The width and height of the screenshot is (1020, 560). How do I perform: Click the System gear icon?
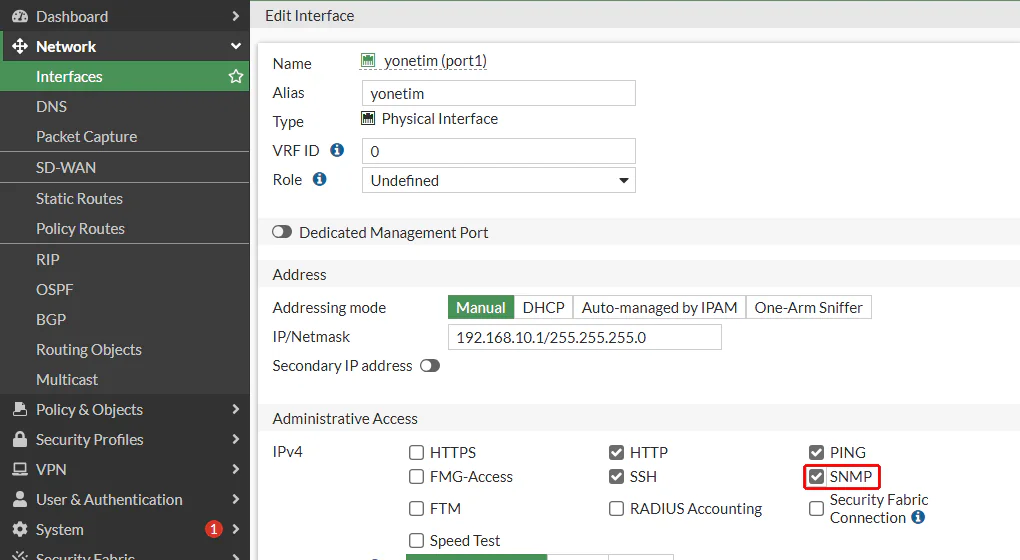click(20, 529)
